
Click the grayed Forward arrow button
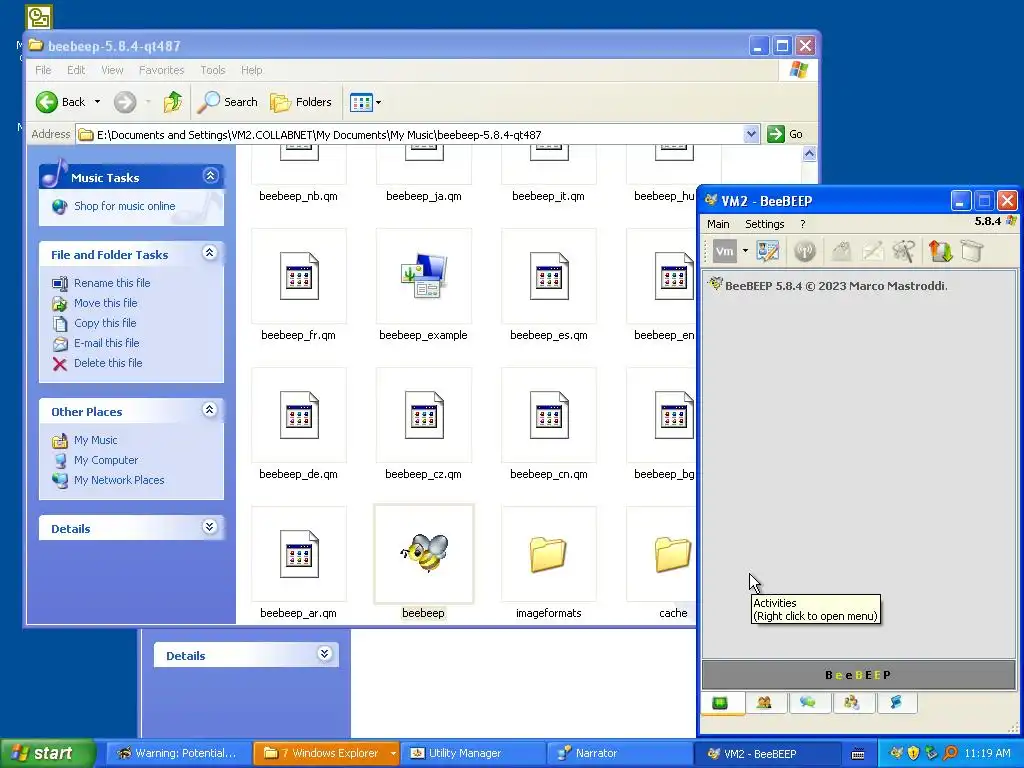125,102
